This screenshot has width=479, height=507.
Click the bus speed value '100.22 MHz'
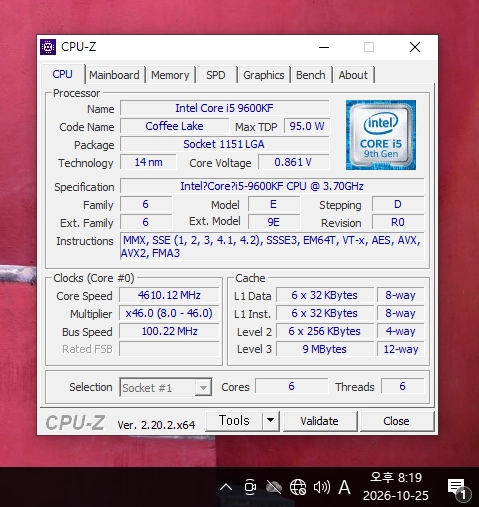(x=169, y=331)
